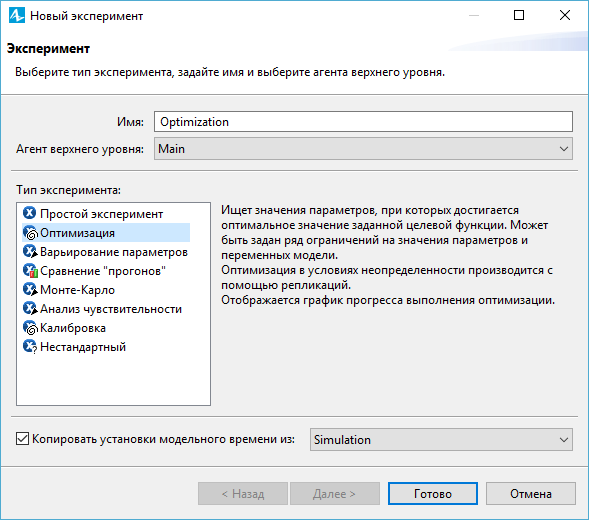Click the Отмена button
This screenshot has width=589, height=520.
click(x=531, y=493)
